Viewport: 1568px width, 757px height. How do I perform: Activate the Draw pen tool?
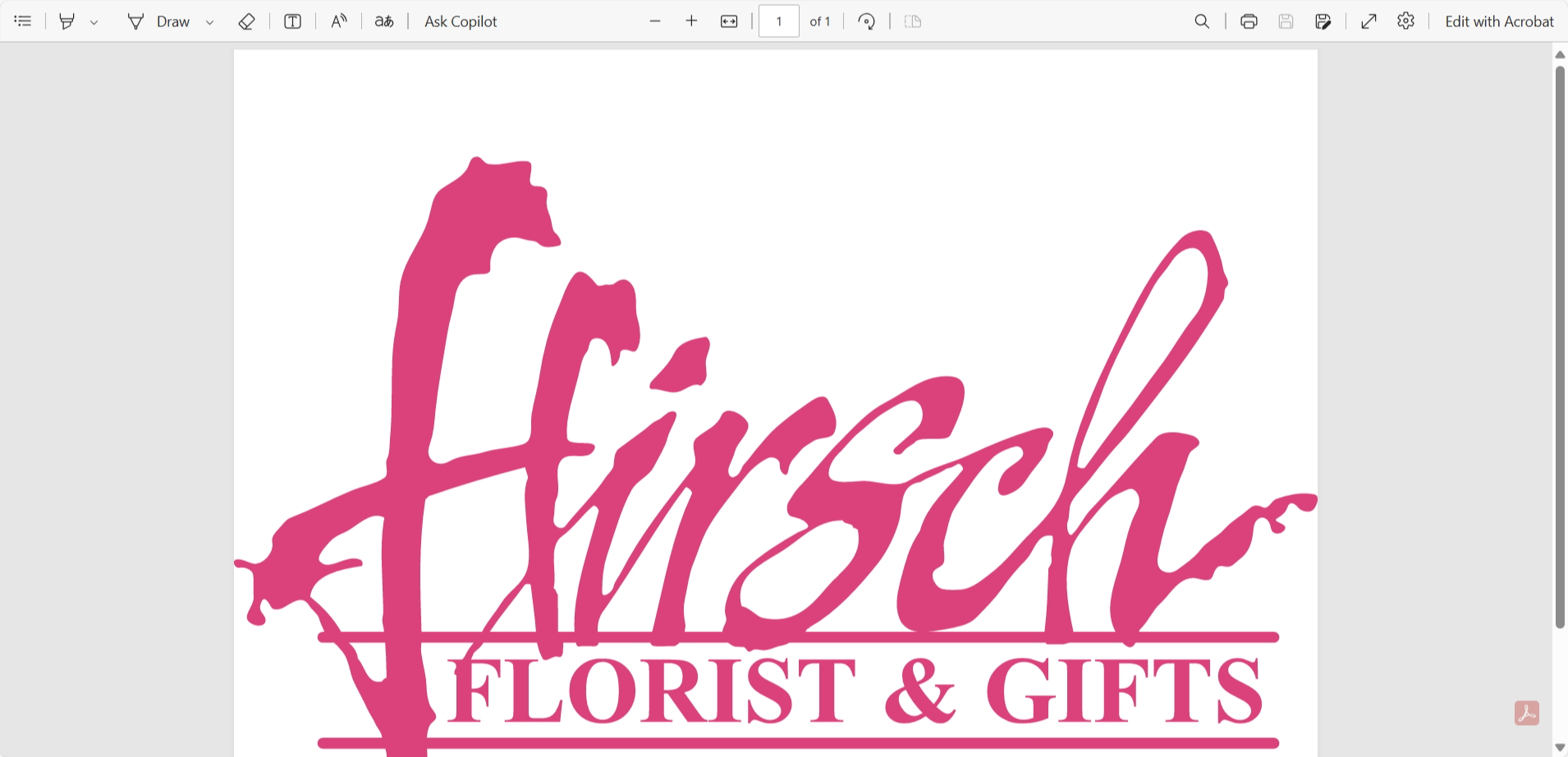pos(158,21)
